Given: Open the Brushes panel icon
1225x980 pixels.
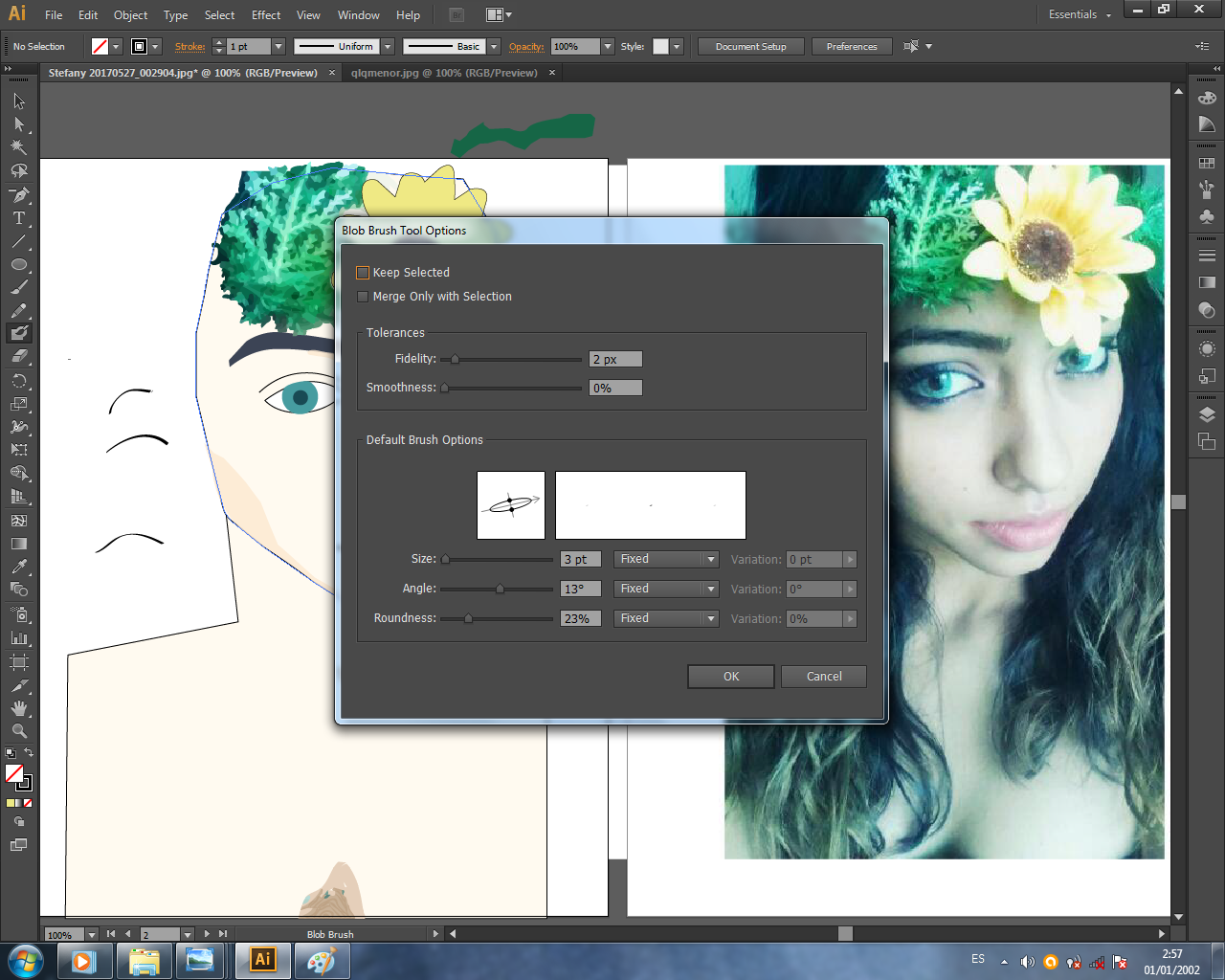Looking at the screenshot, I should (x=1207, y=190).
